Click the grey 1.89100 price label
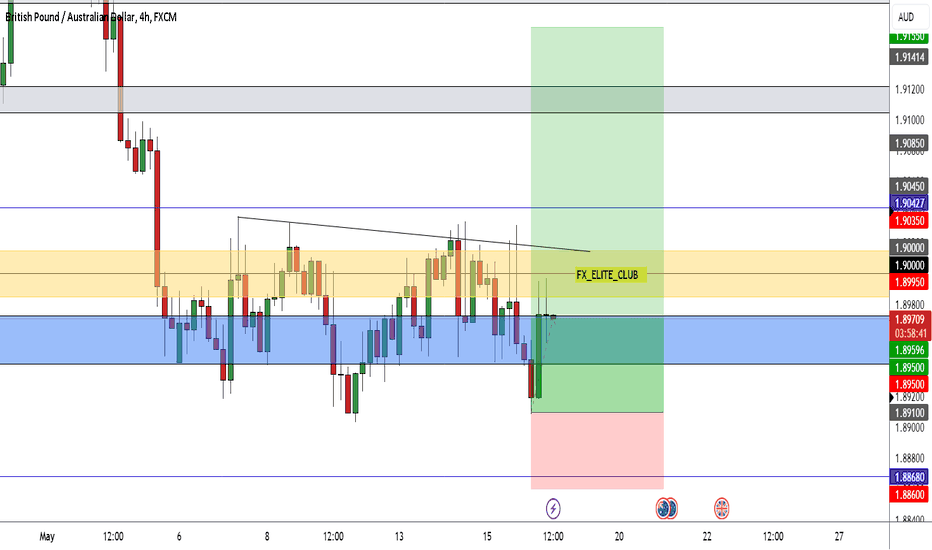Image resolution: width=932 pixels, height=550 pixels. pos(909,413)
